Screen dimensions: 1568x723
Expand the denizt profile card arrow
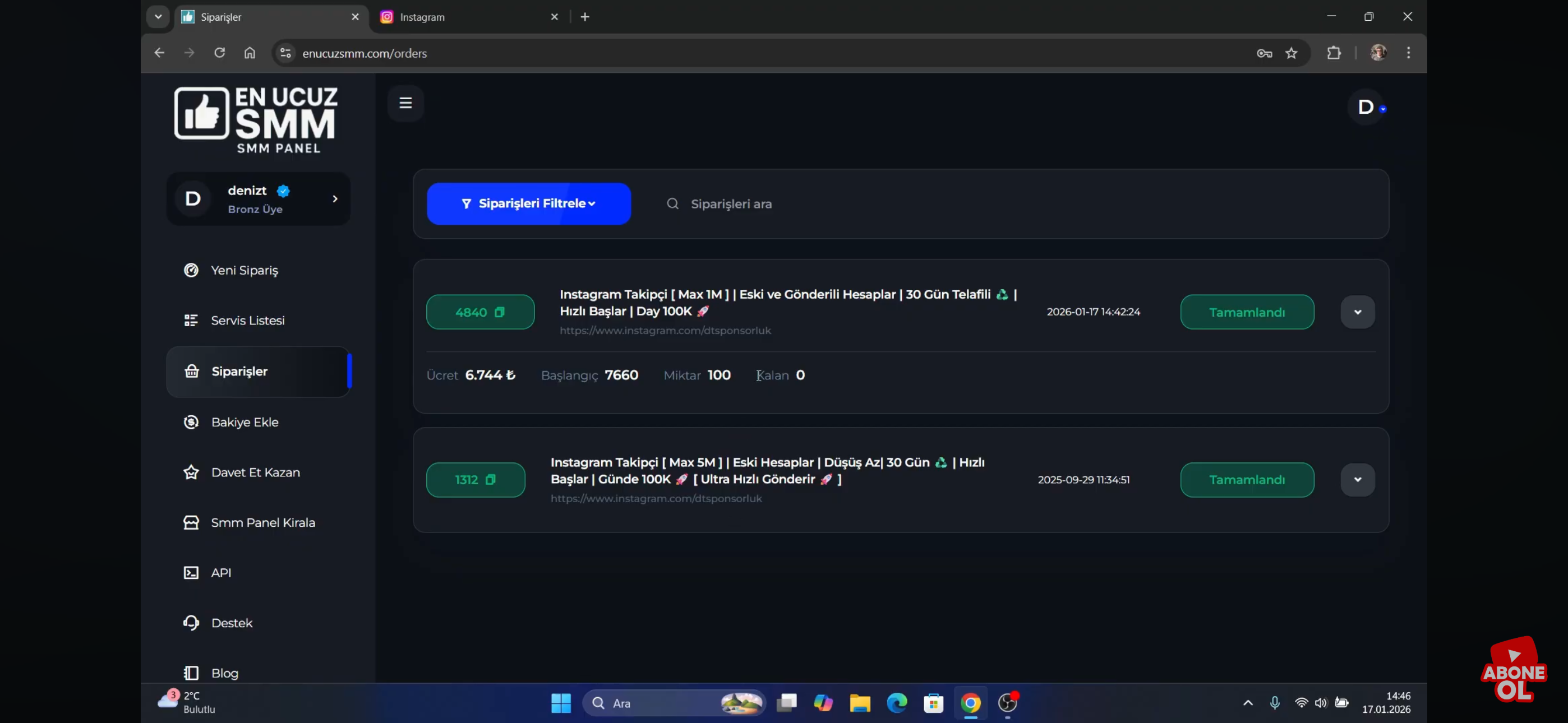tap(335, 198)
